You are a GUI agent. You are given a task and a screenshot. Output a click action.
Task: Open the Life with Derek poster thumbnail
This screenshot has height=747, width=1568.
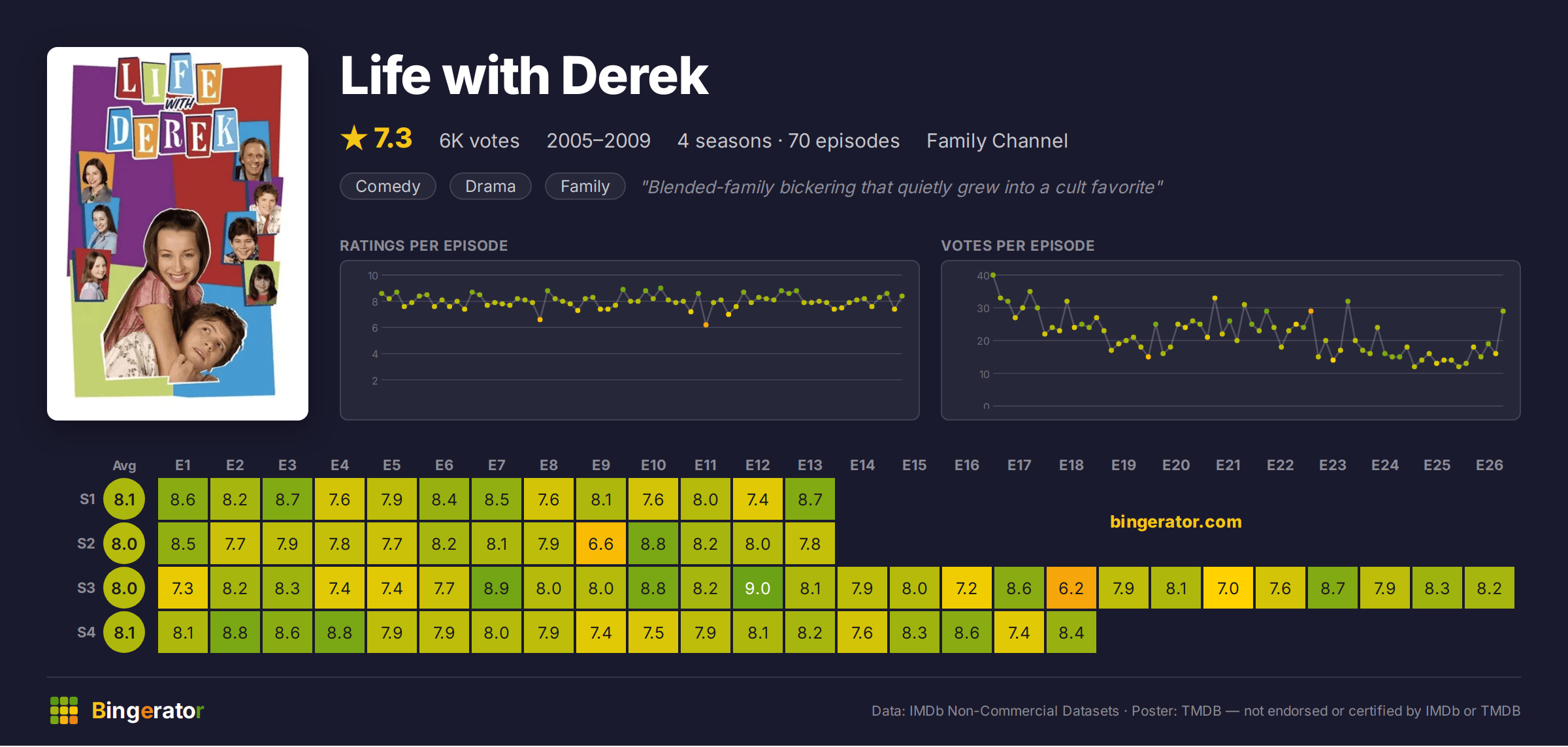(178, 234)
